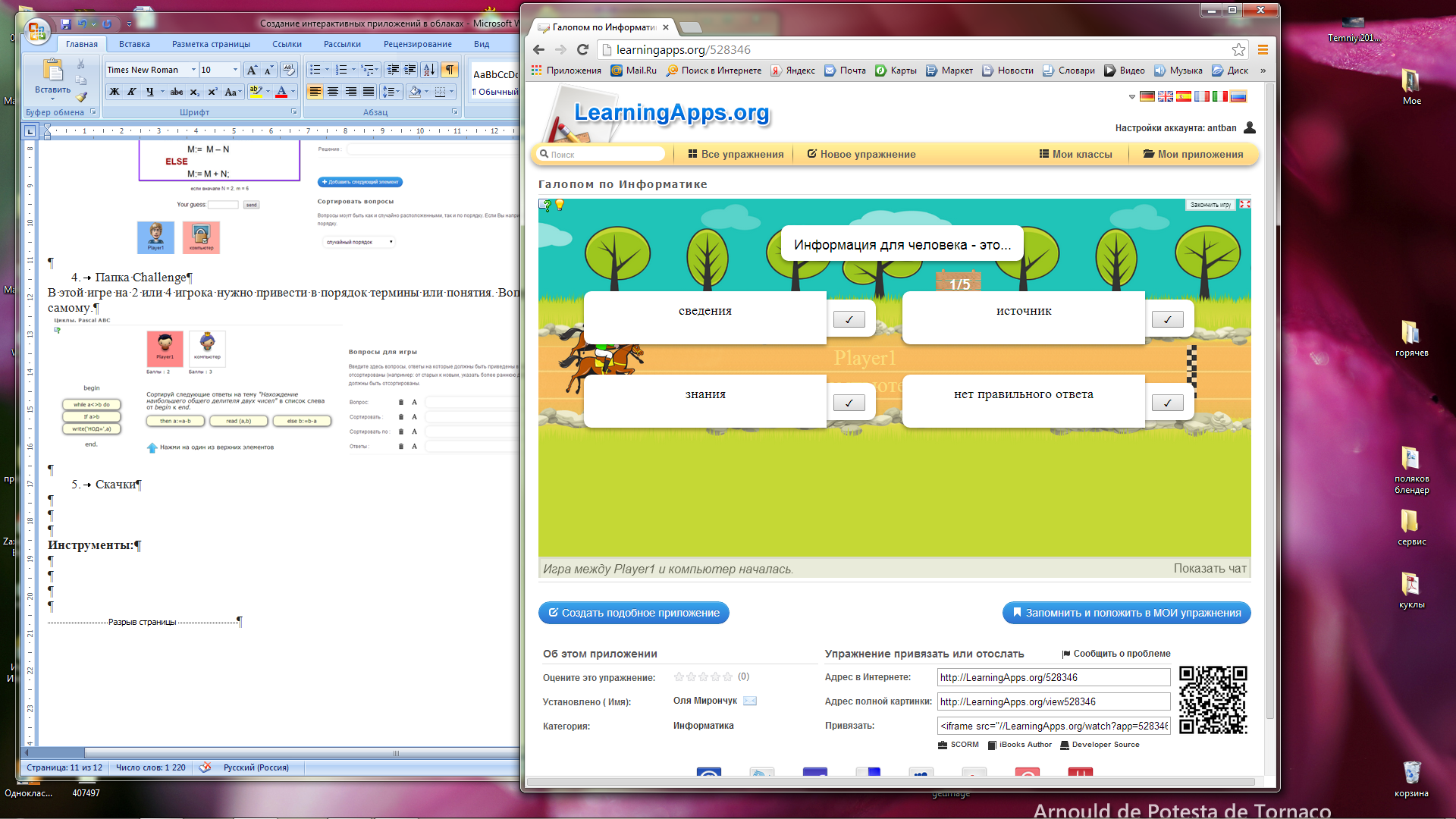Screen dimensions: 1456x819
Task: Open the numbering list dropdown arrow
Action: (x=353, y=70)
